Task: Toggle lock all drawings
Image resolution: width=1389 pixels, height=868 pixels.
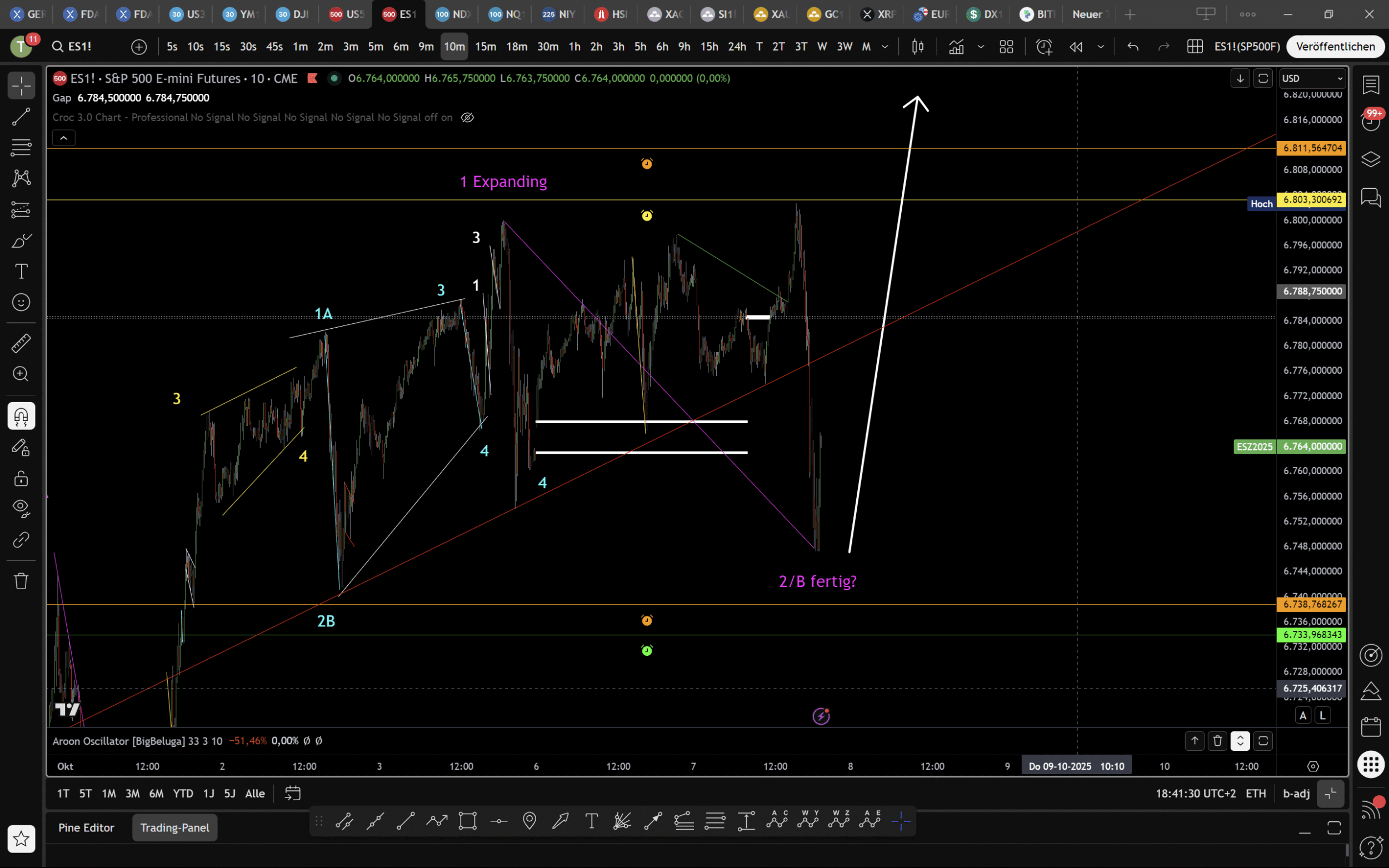Action: tap(21, 478)
